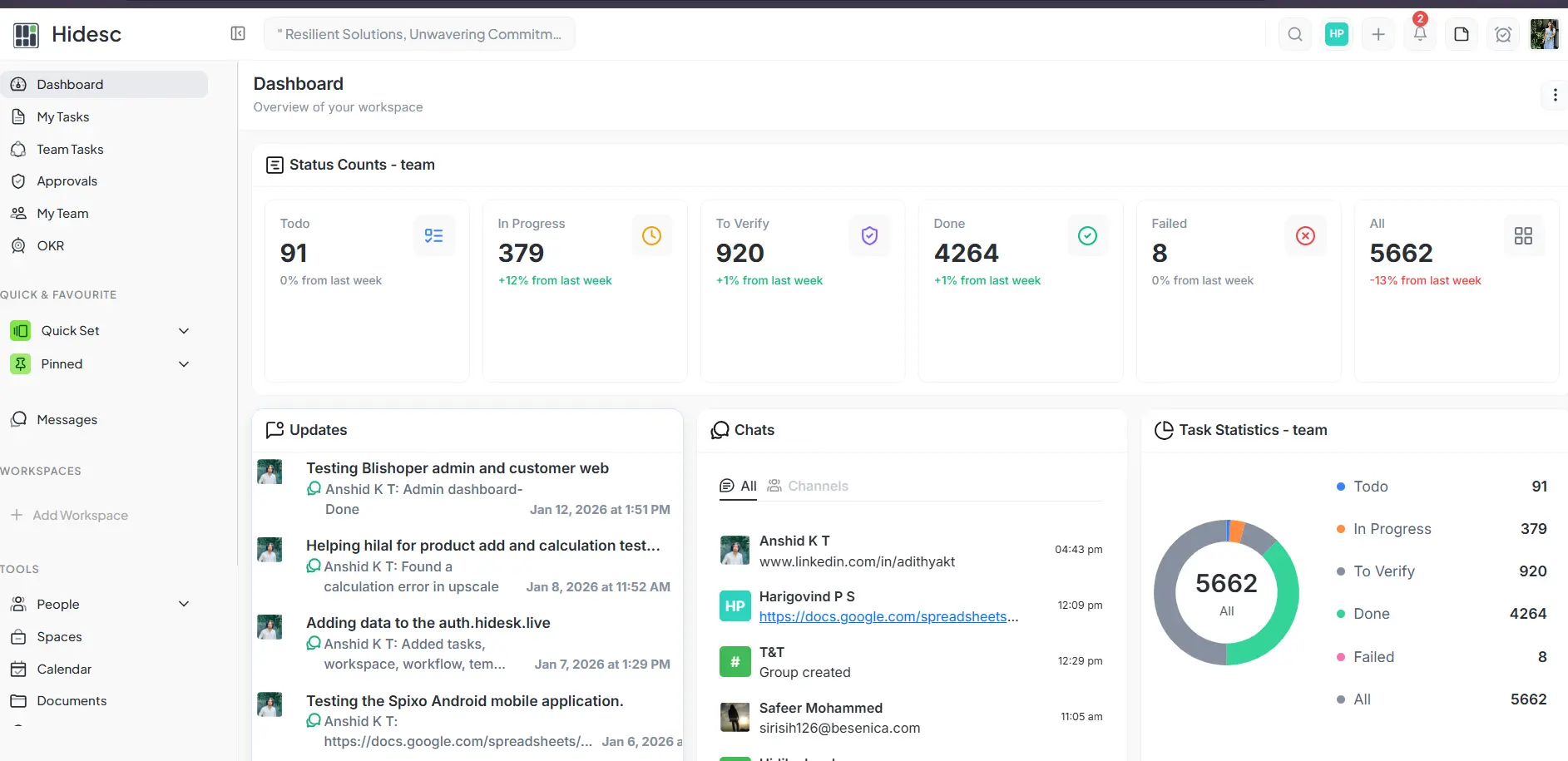The image size is (1568, 761).
Task: Open the notifications bell
Action: tap(1419, 34)
